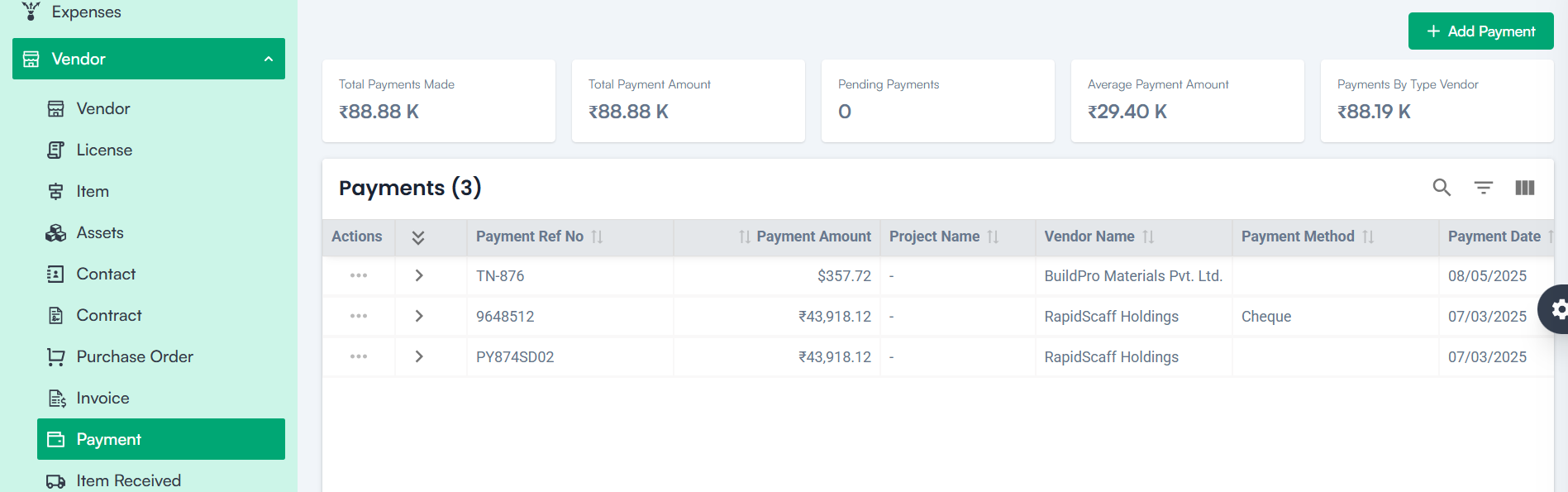Go to License page
Screen dimensions: 1568x492
[x=161, y=150]
